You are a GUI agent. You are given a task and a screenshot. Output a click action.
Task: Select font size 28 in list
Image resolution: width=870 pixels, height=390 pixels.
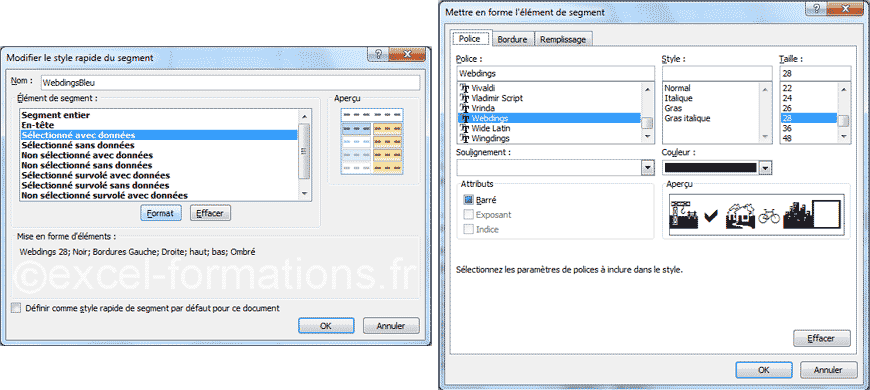point(808,118)
